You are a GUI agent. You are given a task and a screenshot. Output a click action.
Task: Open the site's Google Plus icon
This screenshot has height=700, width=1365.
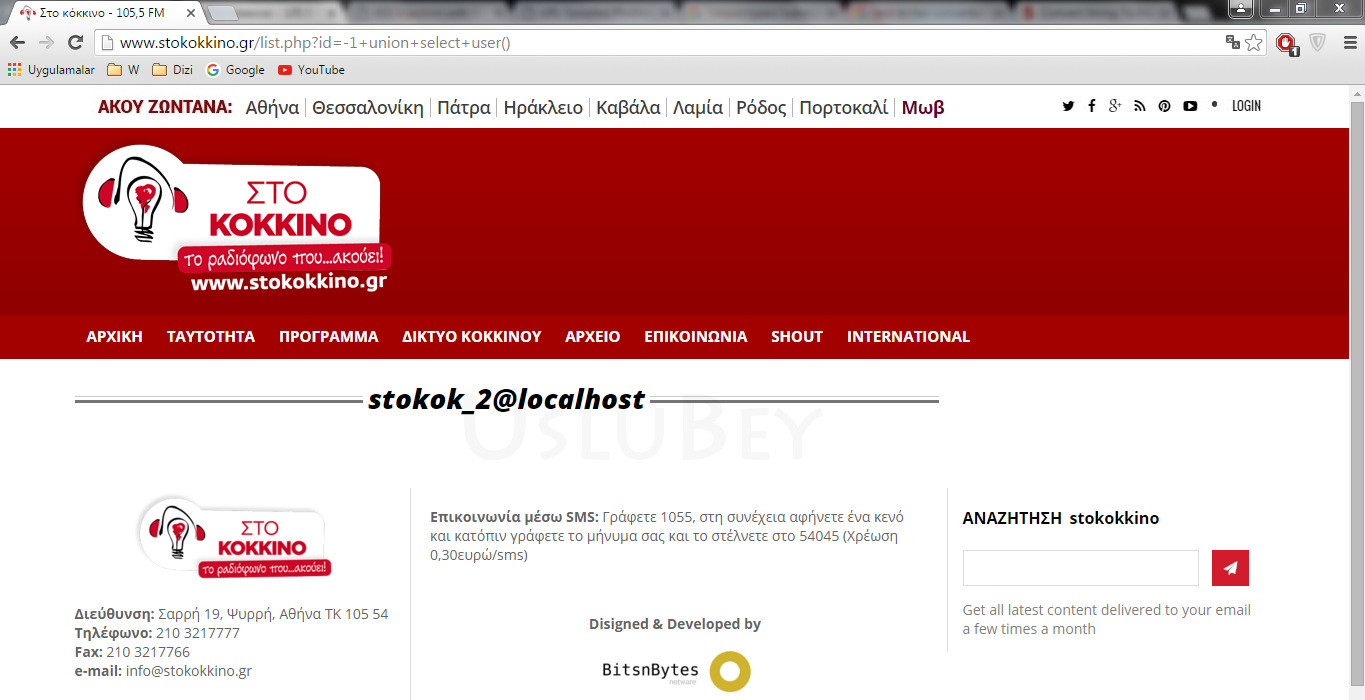[1115, 106]
